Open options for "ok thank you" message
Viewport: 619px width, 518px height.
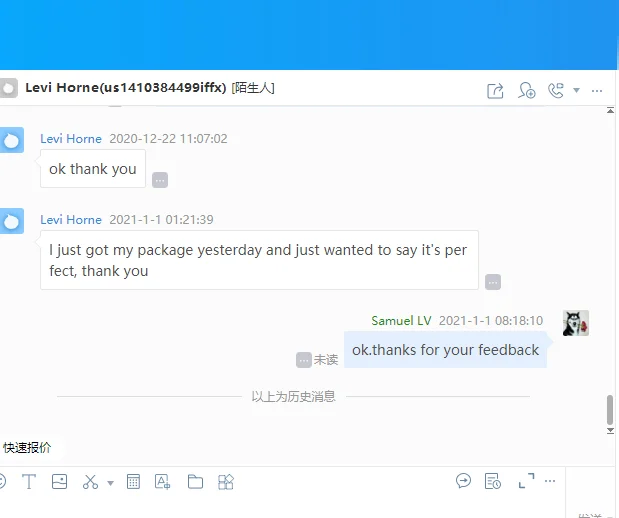tap(160, 180)
